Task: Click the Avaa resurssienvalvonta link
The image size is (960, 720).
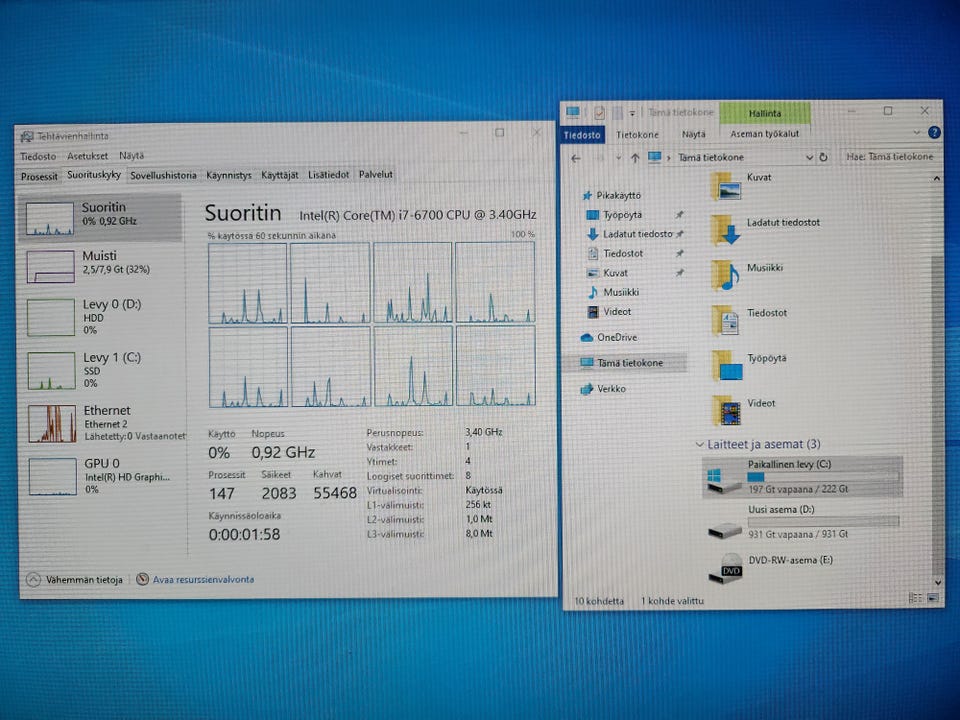Action: coord(202,579)
